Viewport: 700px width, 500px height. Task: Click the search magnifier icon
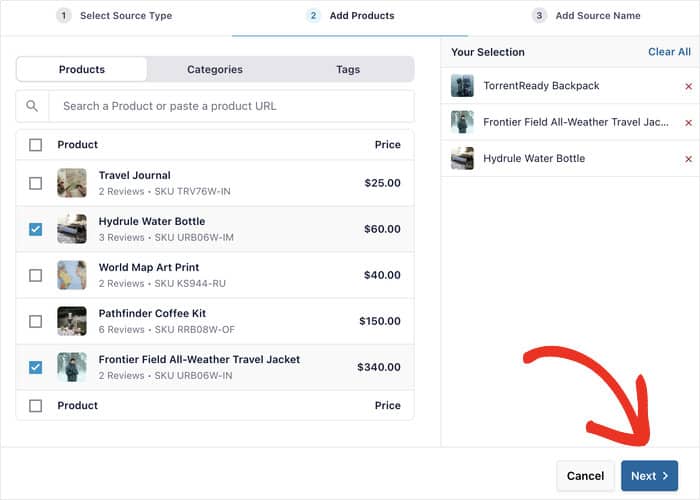coord(32,106)
